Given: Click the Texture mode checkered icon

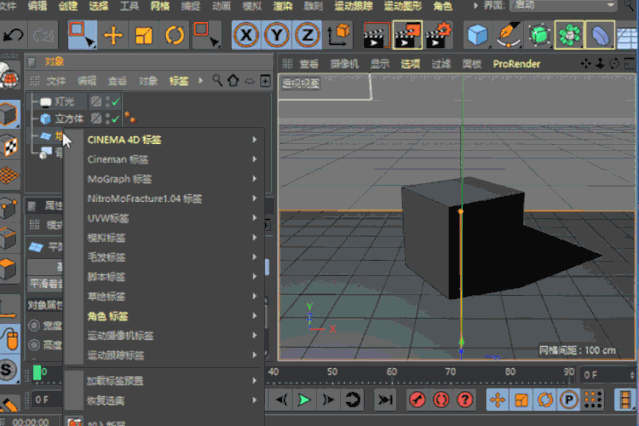Looking at the screenshot, I should (x=10, y=146).
